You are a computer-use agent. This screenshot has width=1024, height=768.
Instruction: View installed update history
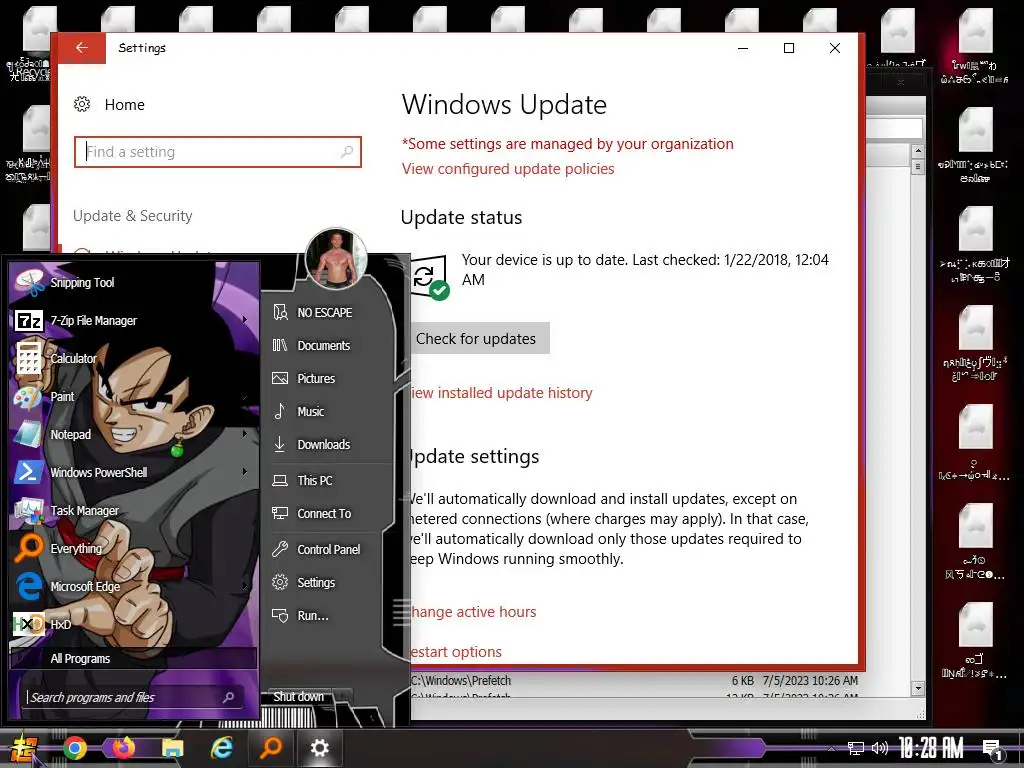click(x=502, y=393)
